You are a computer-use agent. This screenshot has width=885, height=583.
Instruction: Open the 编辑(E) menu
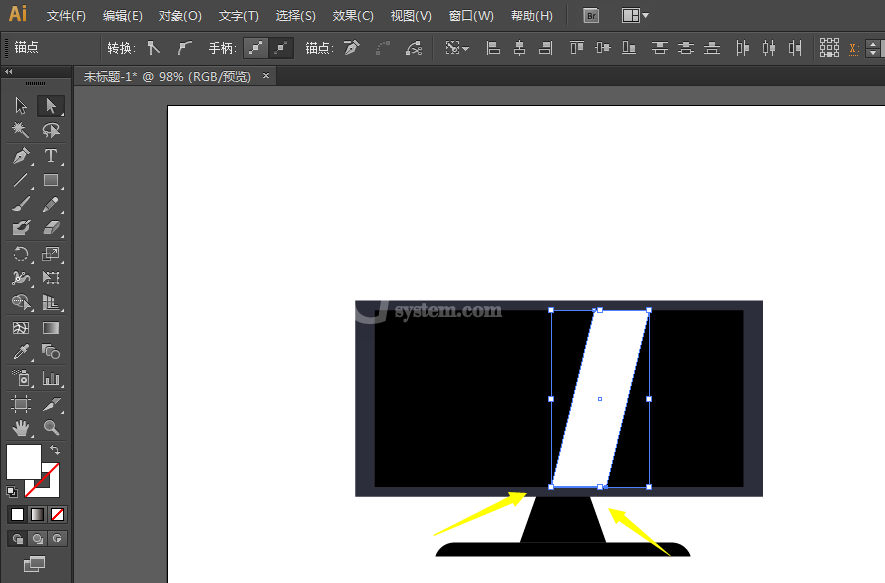point(122,16)
